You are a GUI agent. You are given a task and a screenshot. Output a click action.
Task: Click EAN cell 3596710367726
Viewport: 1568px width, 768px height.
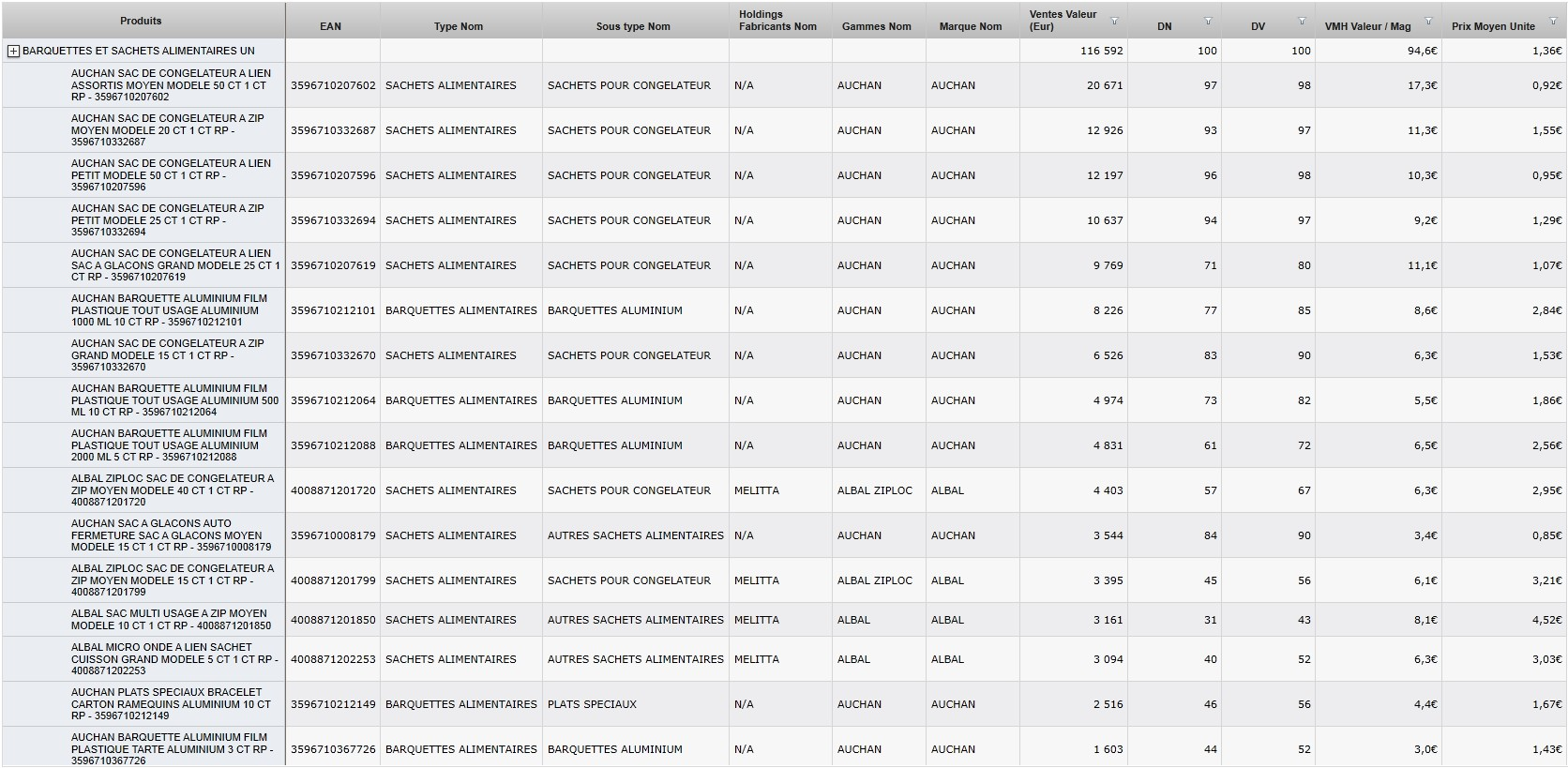333,749
